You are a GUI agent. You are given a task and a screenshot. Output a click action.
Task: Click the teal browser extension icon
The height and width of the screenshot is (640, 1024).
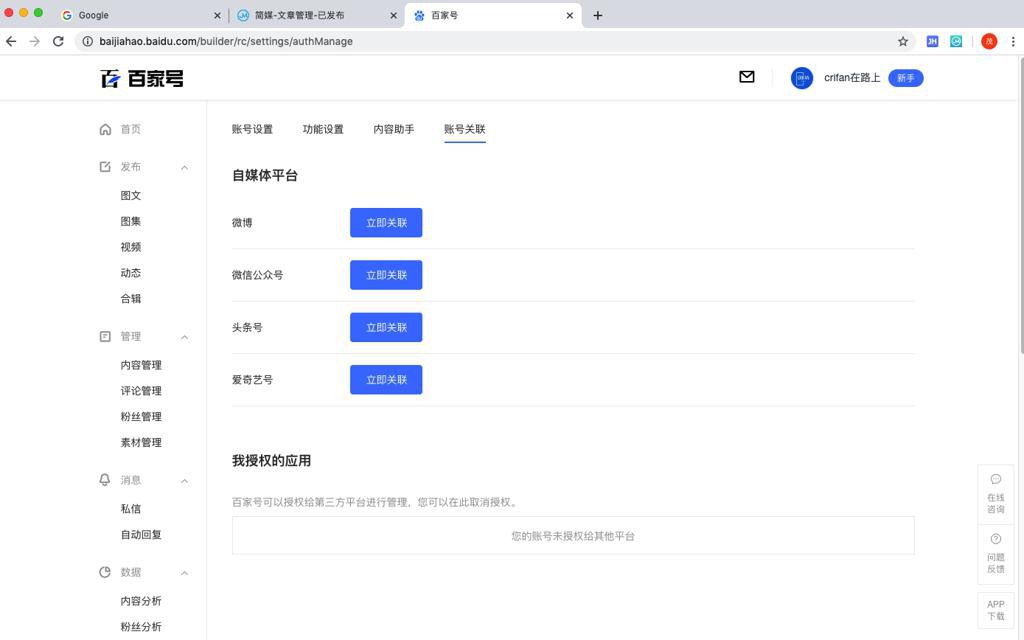pos(956,41)
